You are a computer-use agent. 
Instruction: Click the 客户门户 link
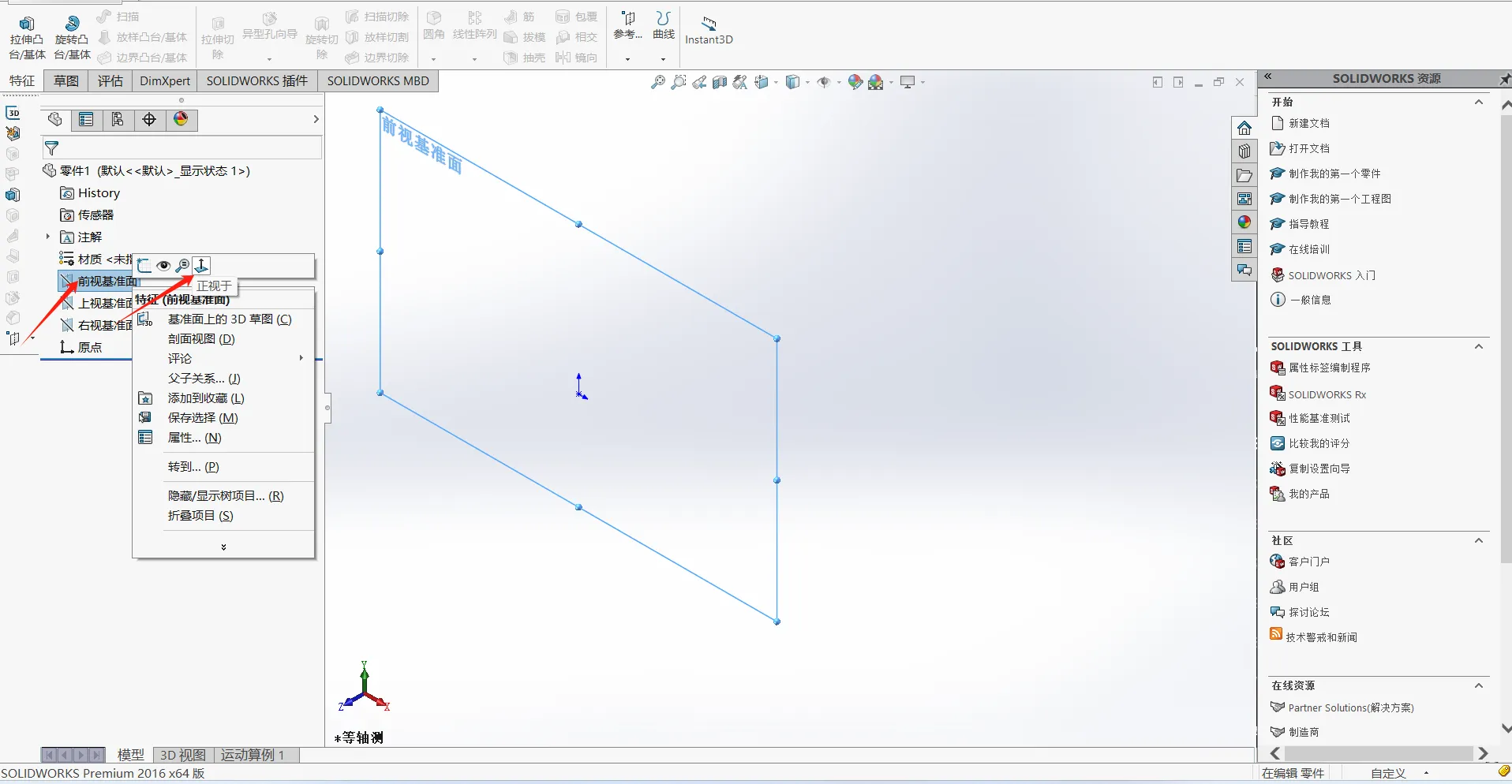tap(1309, 562)
